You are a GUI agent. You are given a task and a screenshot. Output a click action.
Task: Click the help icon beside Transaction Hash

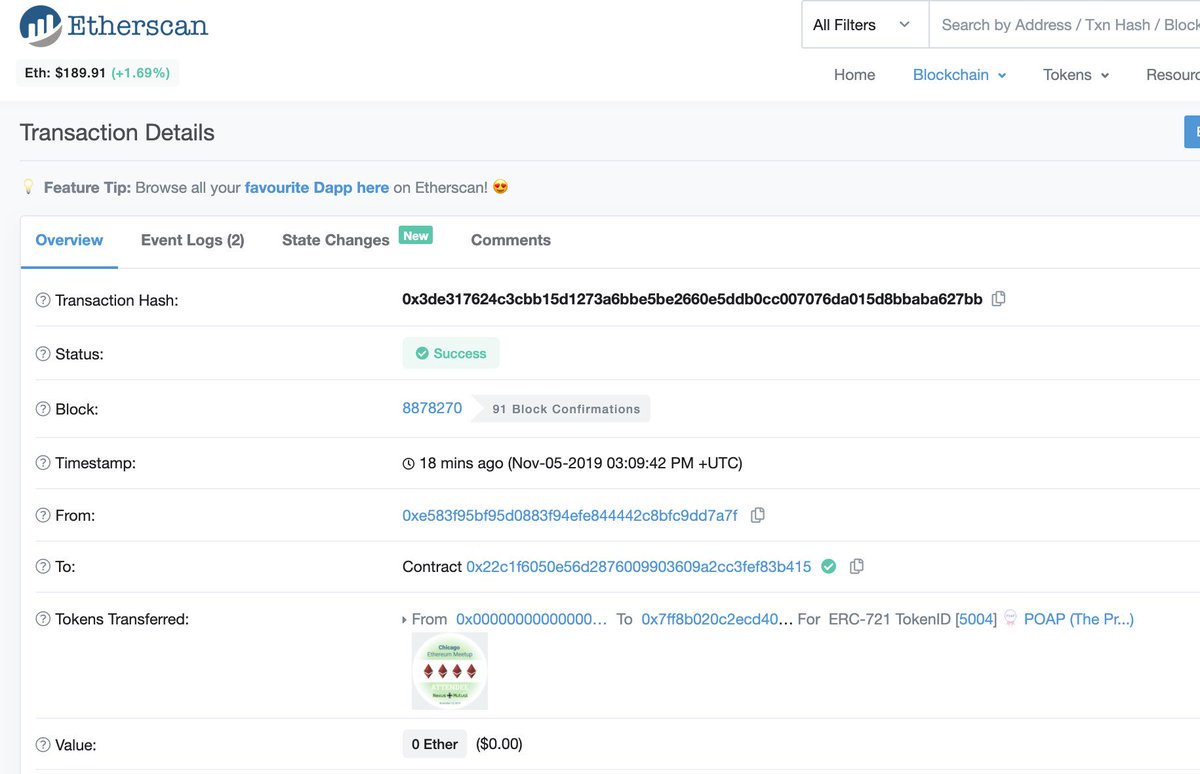pyautogui.click(x=43, y=300)
